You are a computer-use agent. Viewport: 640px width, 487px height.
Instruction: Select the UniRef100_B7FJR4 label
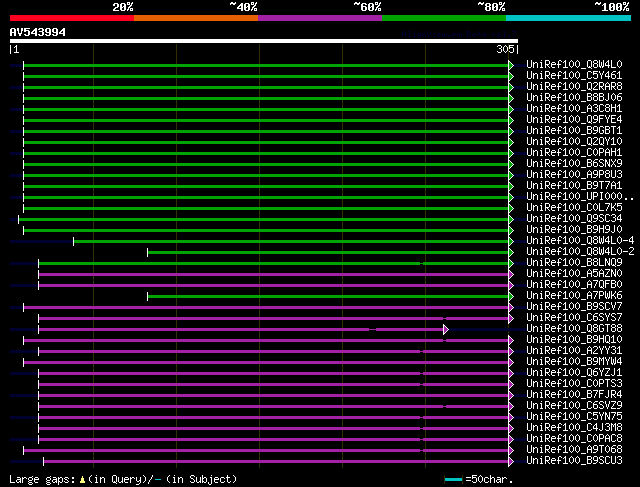[x=574, y=395]
